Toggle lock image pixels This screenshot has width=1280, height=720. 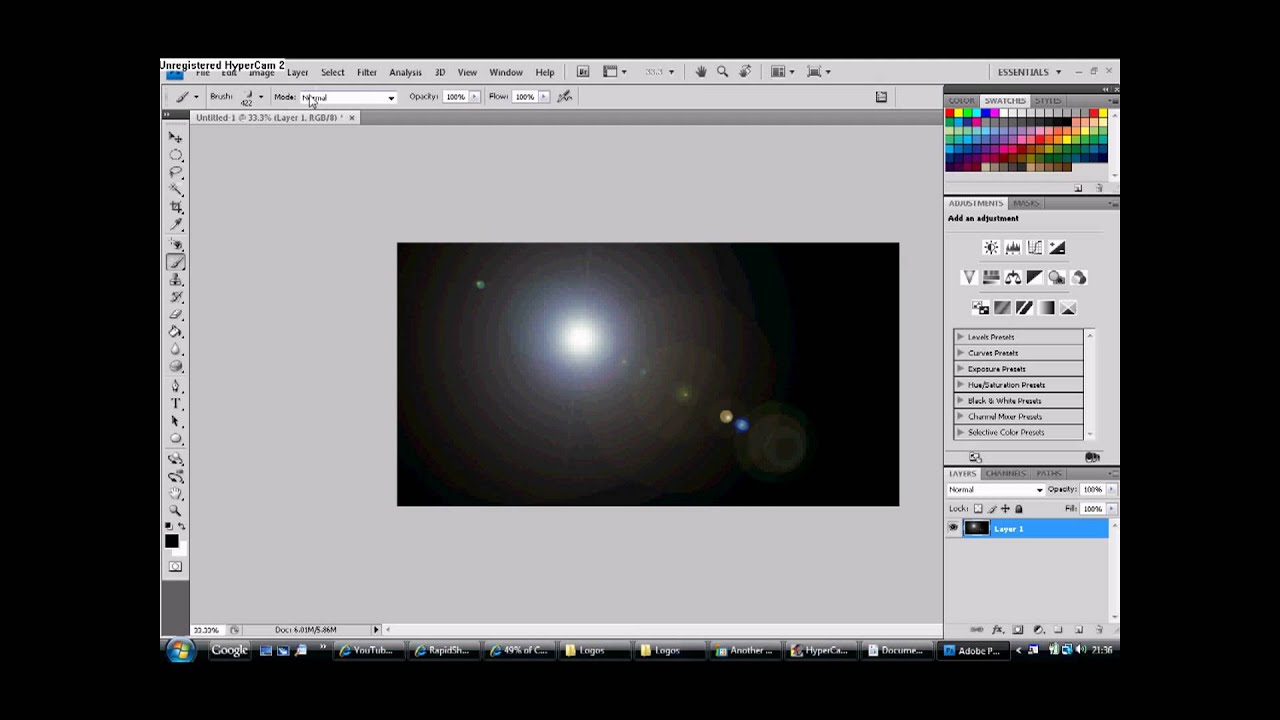point(992,509)
